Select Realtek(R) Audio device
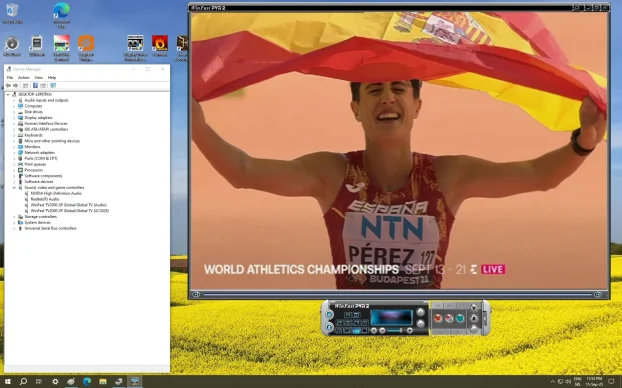622x388 pixels. (45, 199)
